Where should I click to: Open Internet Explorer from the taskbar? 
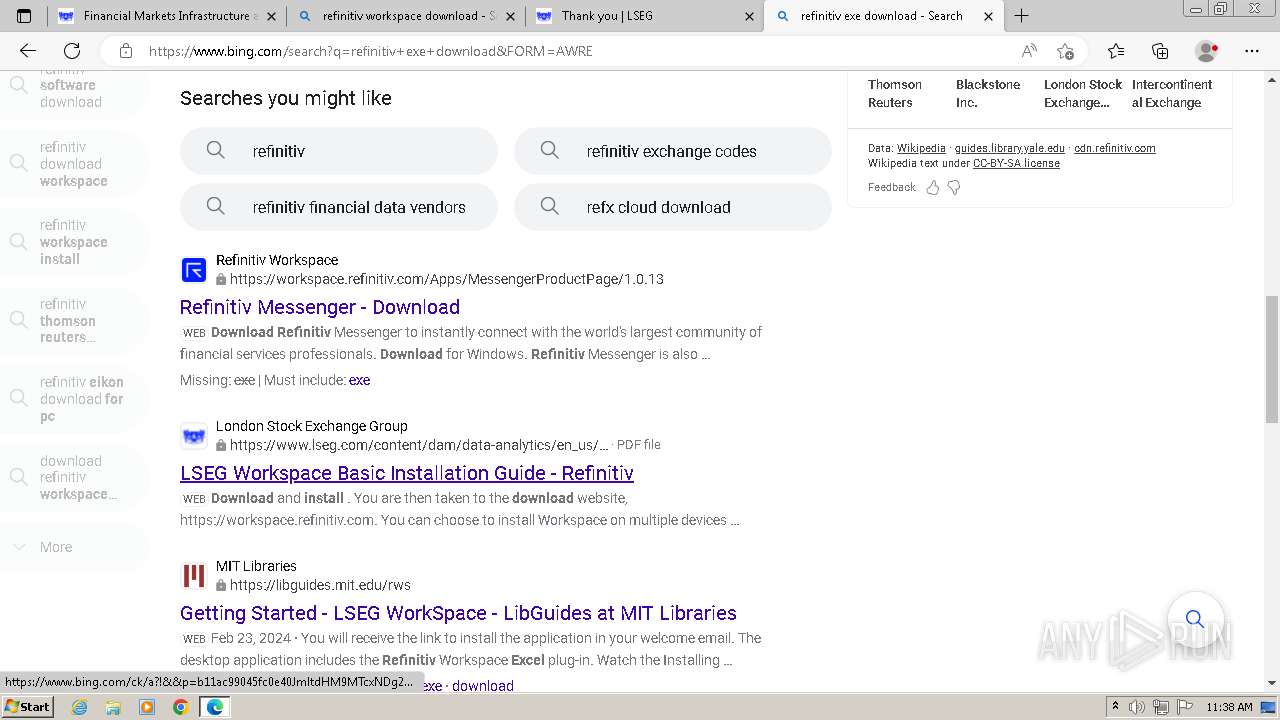click(80, 707)
